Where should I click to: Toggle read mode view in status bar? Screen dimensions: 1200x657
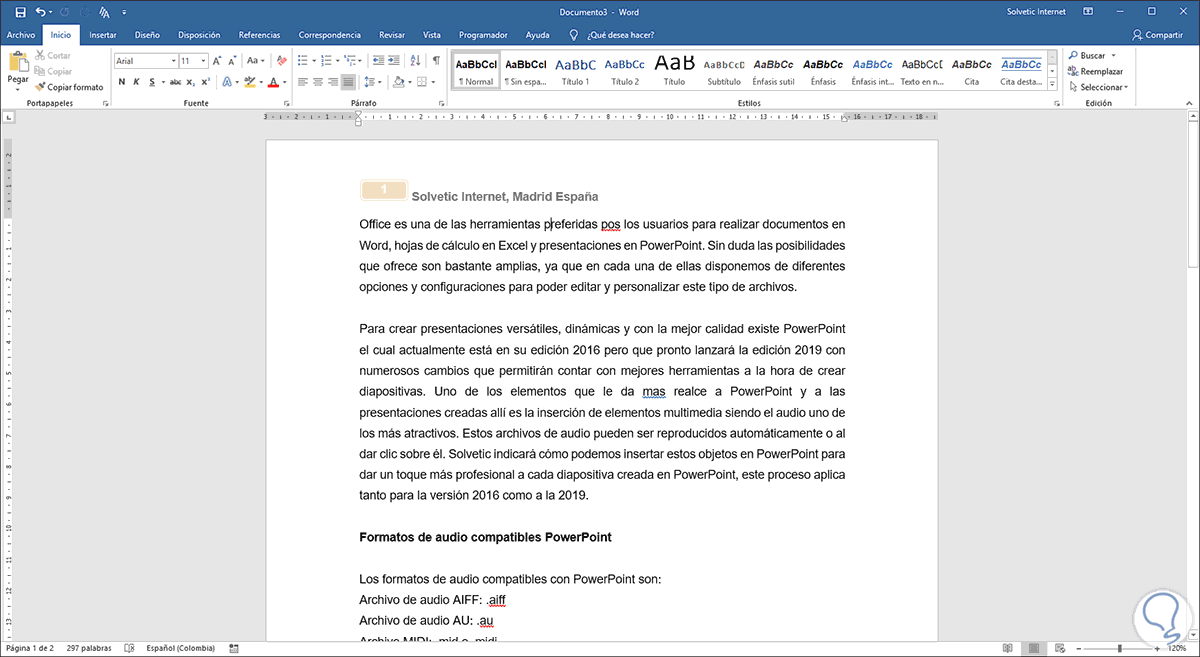click(1009, 648)
